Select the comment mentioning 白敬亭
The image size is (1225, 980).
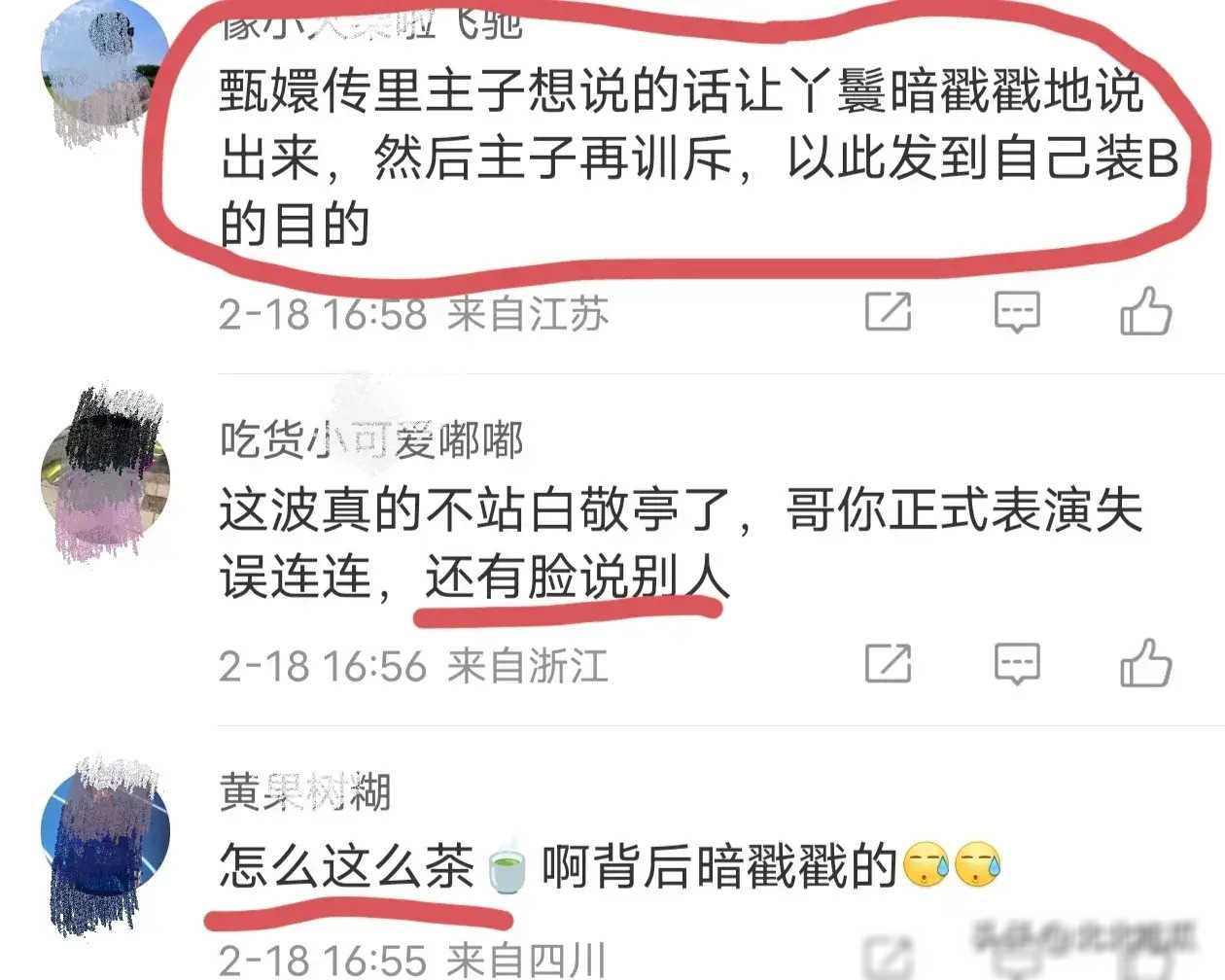coord(681,544)
